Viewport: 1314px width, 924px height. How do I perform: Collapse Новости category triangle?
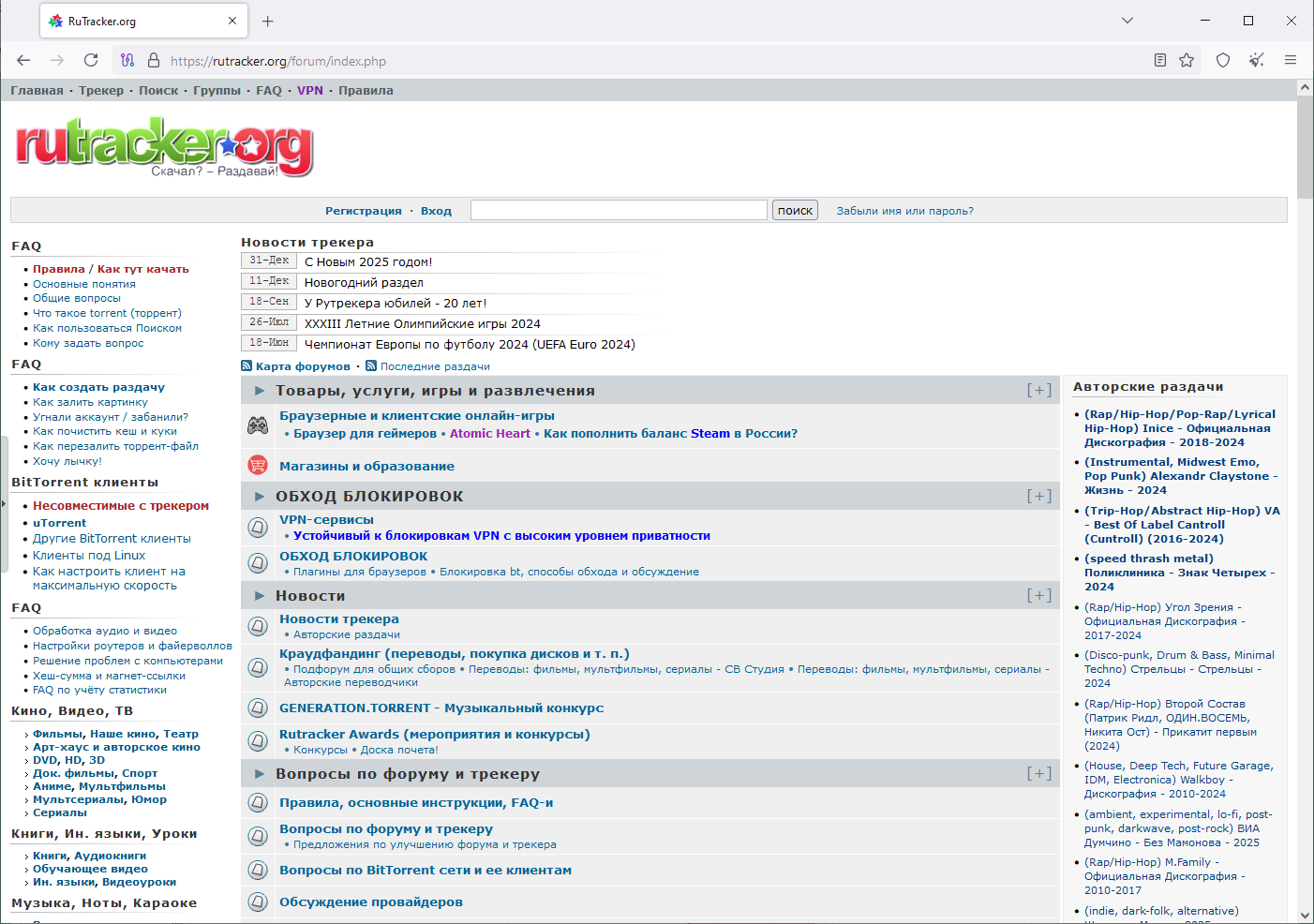260,596
